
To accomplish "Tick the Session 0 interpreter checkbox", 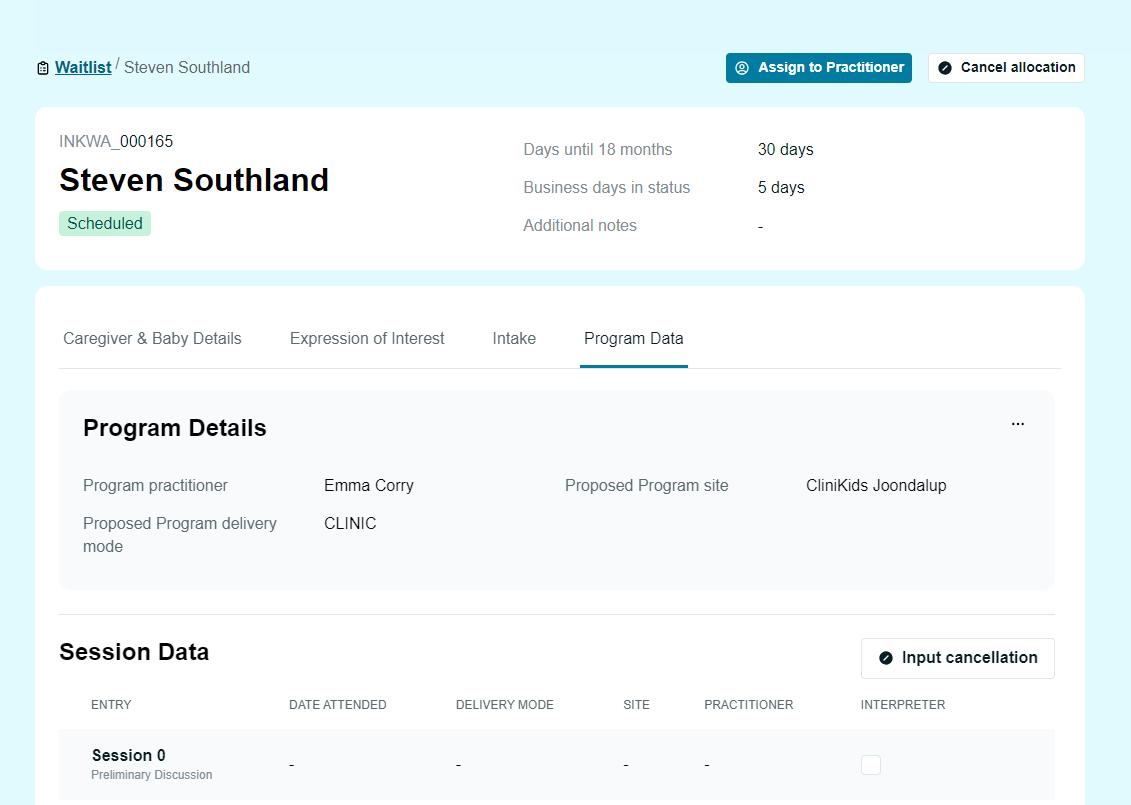I will click(x=871, y=765).
